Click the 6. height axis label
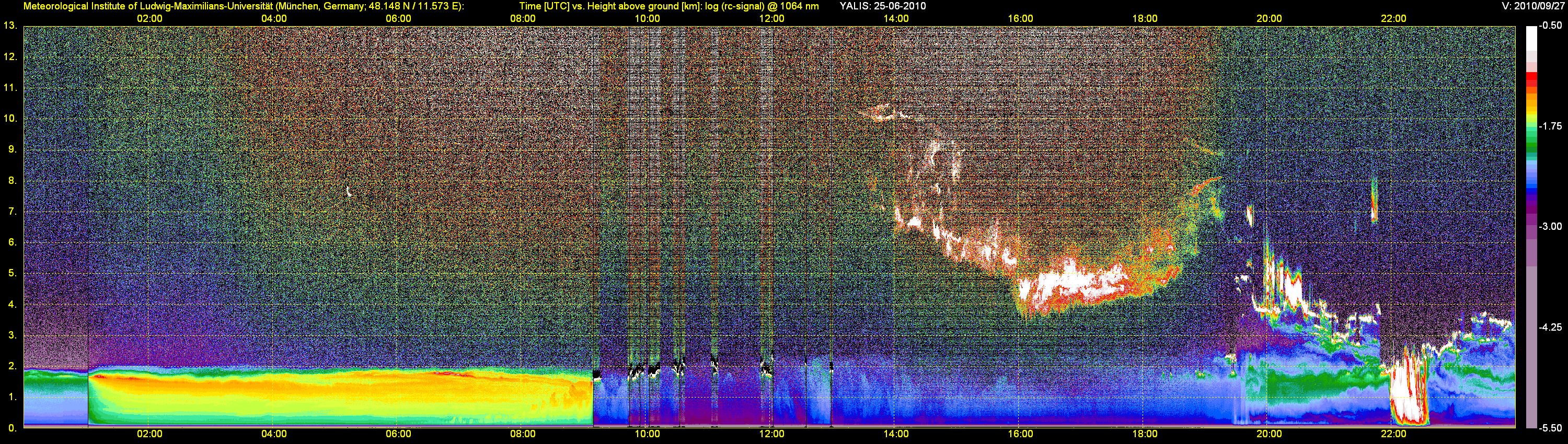Image resolution: width=1568 pixels, height=444 pixels. [11, 243]
